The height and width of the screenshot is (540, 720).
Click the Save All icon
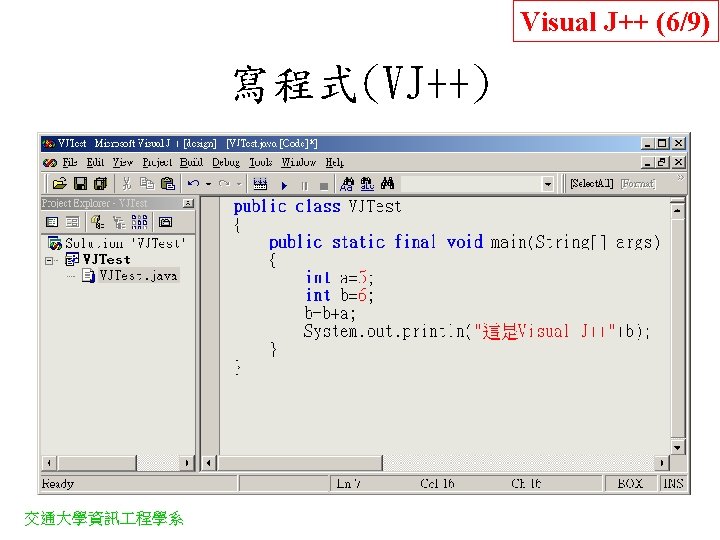pyautogui.click(x=100, y=184)
